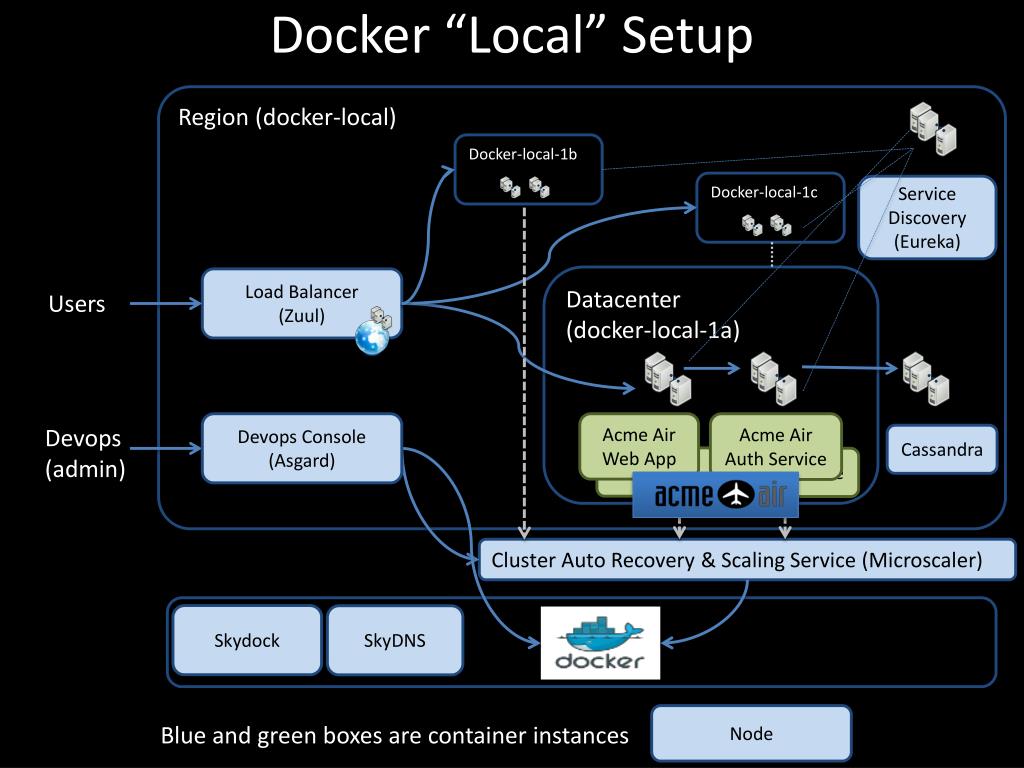Click the Acme Air airplane logo
This screenshot has width=1024, height=768.
click(x=716, y=495)
